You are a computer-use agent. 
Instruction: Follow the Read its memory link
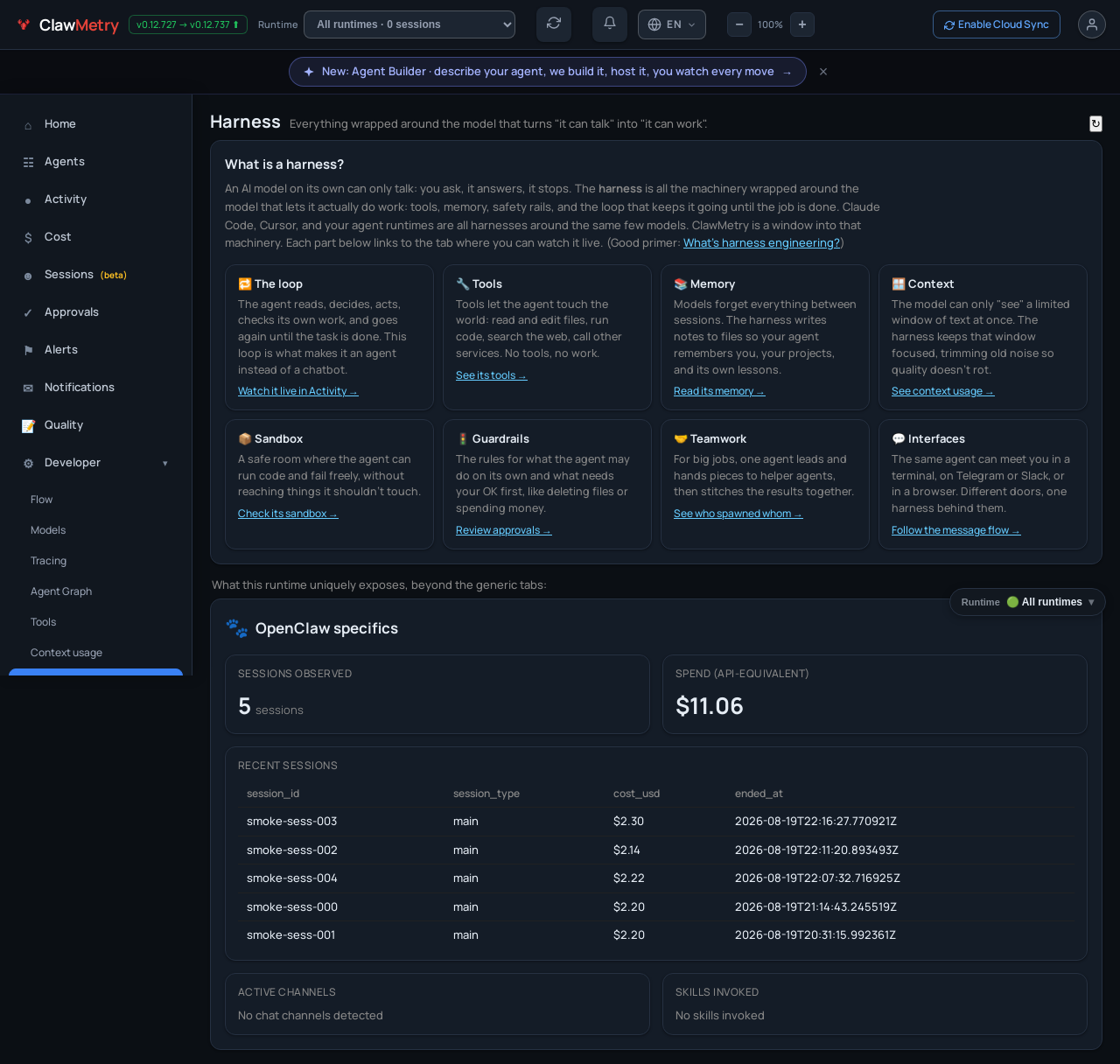719,391
